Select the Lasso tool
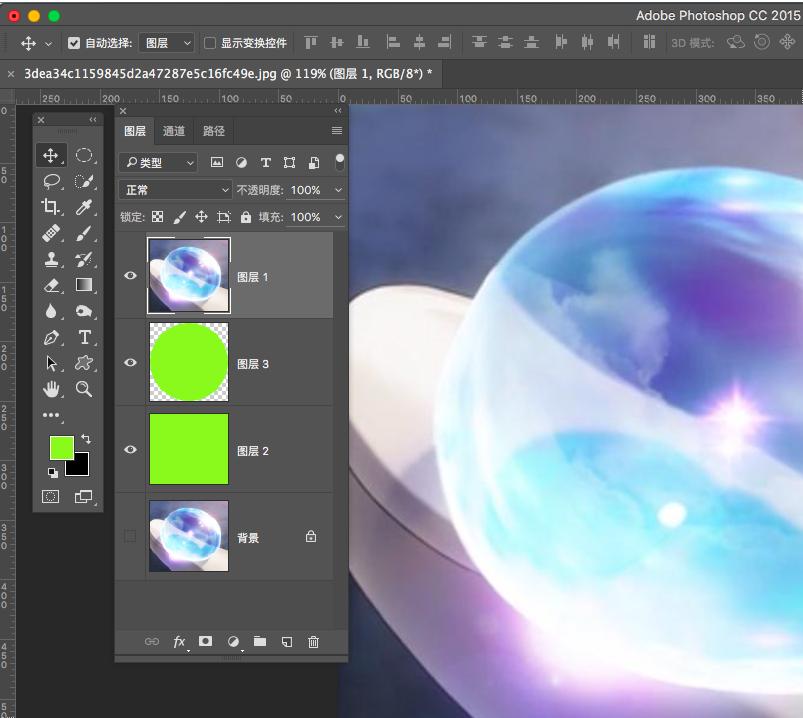The width and height of the screenshot is (803, 718). coord(51,181)
